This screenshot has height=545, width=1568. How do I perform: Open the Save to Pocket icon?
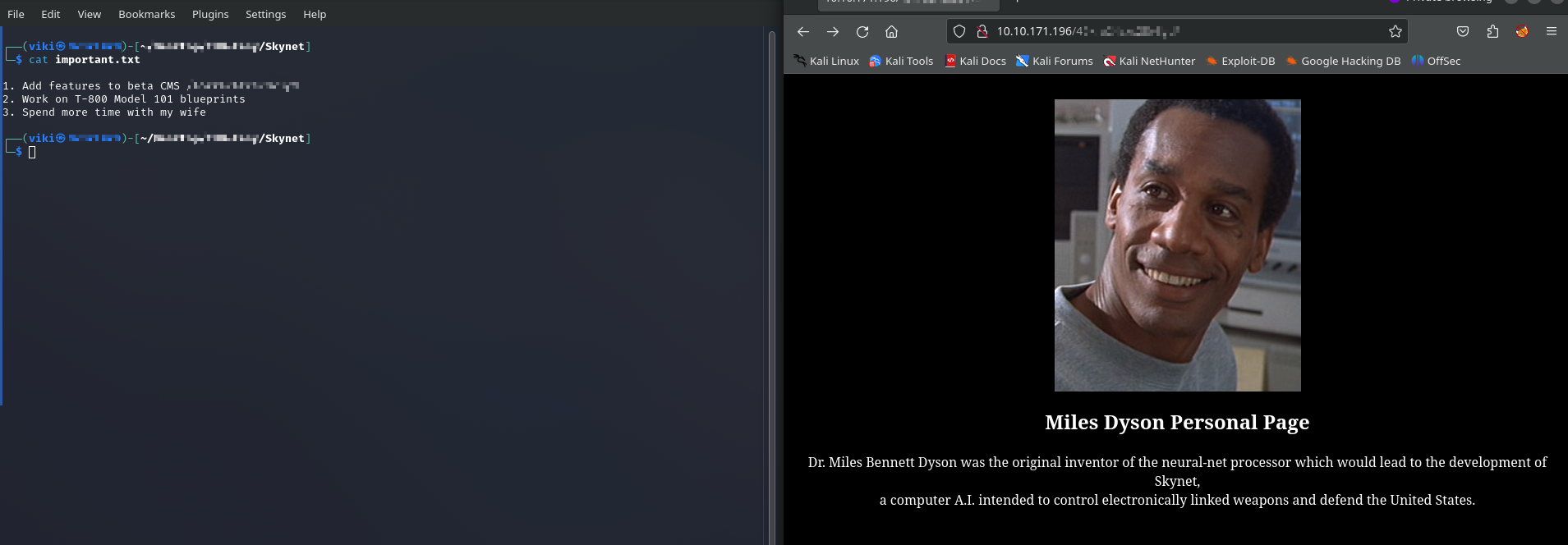(x=1463, y=31)
